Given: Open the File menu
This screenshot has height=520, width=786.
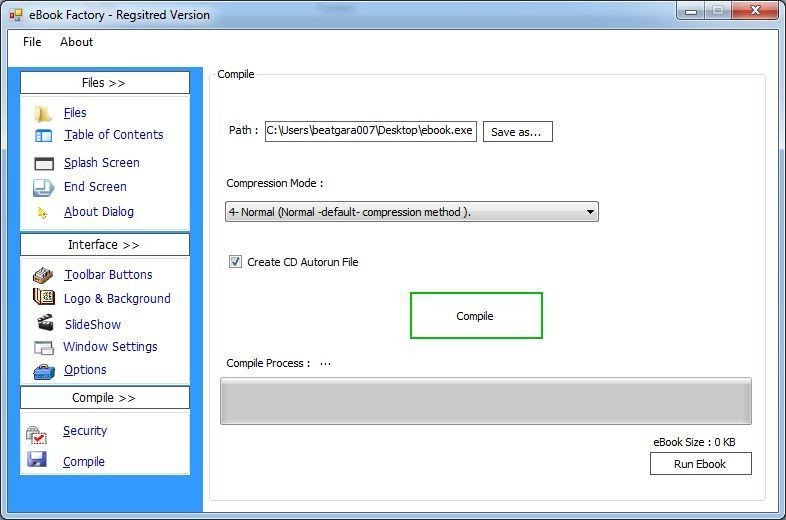Looking at the screenshot, I should tap(32, 42).
